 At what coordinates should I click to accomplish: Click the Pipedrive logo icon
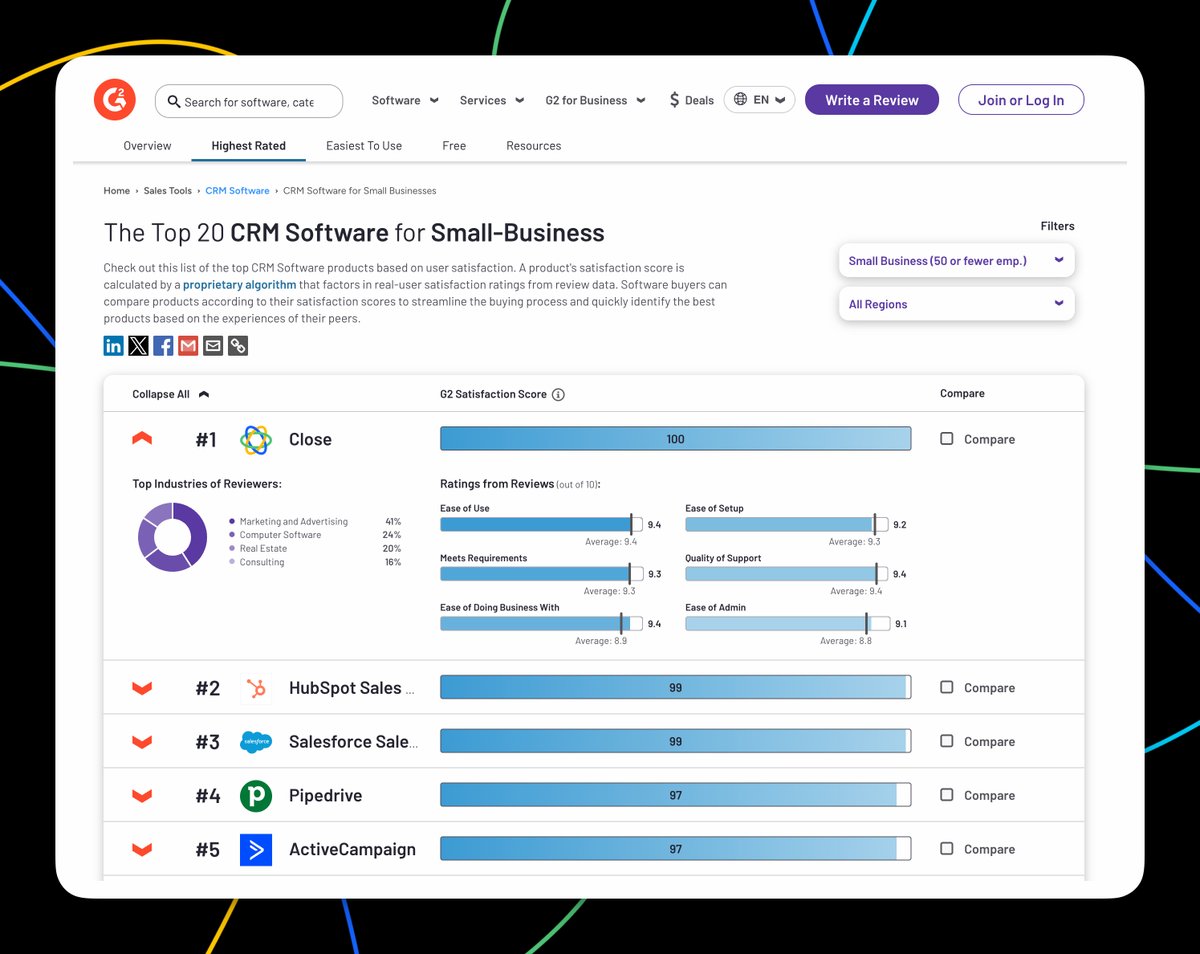pos(256,796)
